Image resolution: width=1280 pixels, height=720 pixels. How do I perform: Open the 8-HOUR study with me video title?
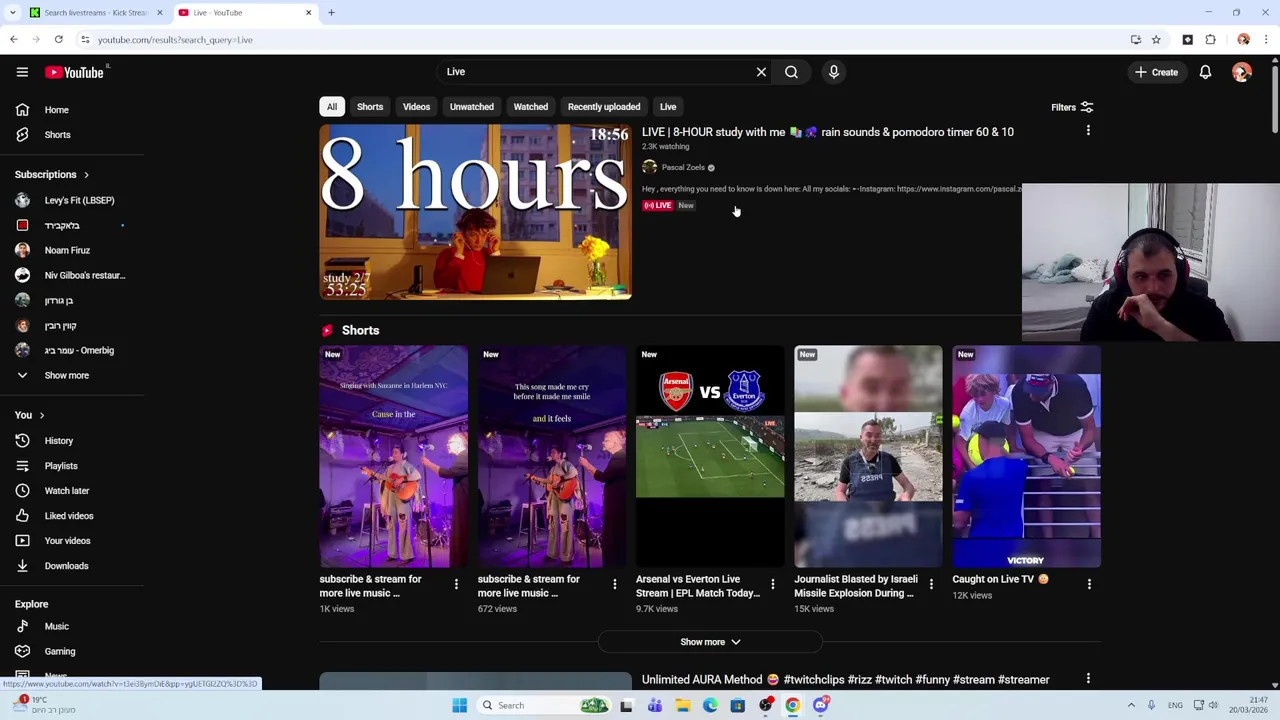(x=827, y=132)
